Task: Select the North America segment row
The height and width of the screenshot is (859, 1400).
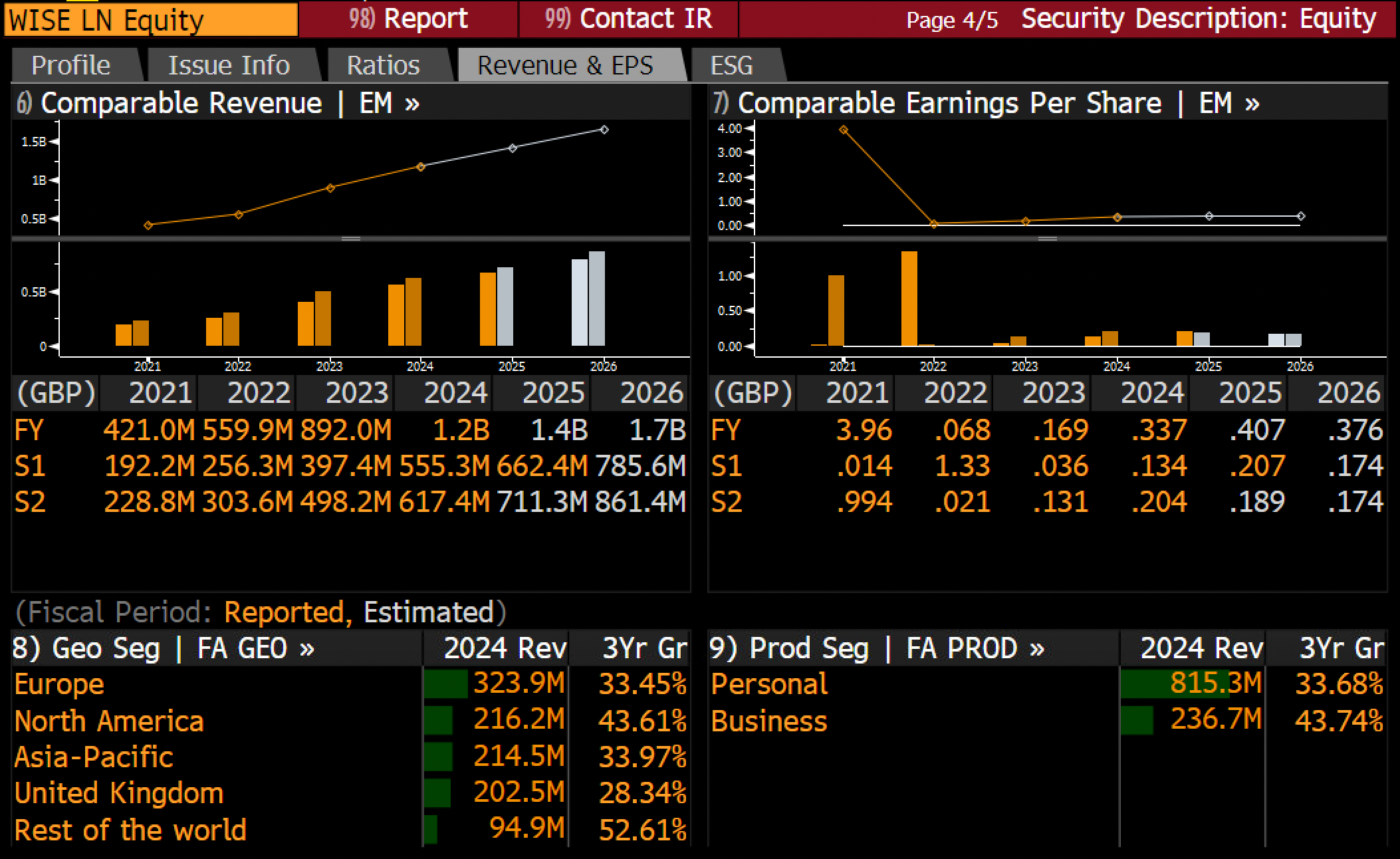Action: (350, 721)
